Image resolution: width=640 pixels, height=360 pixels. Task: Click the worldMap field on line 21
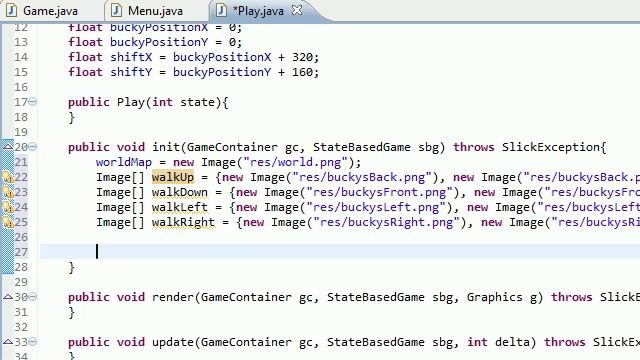click(124, 162)
